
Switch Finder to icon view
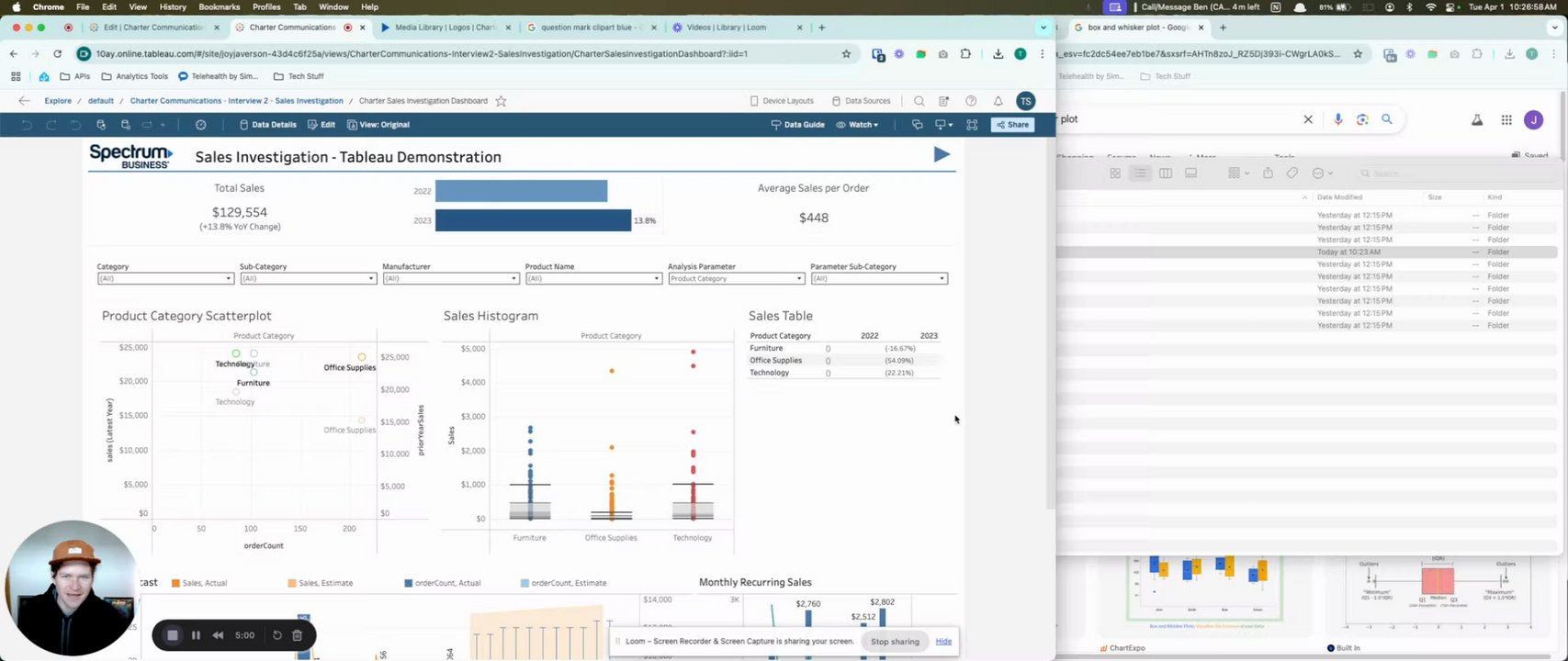[x=1115, y=174]
